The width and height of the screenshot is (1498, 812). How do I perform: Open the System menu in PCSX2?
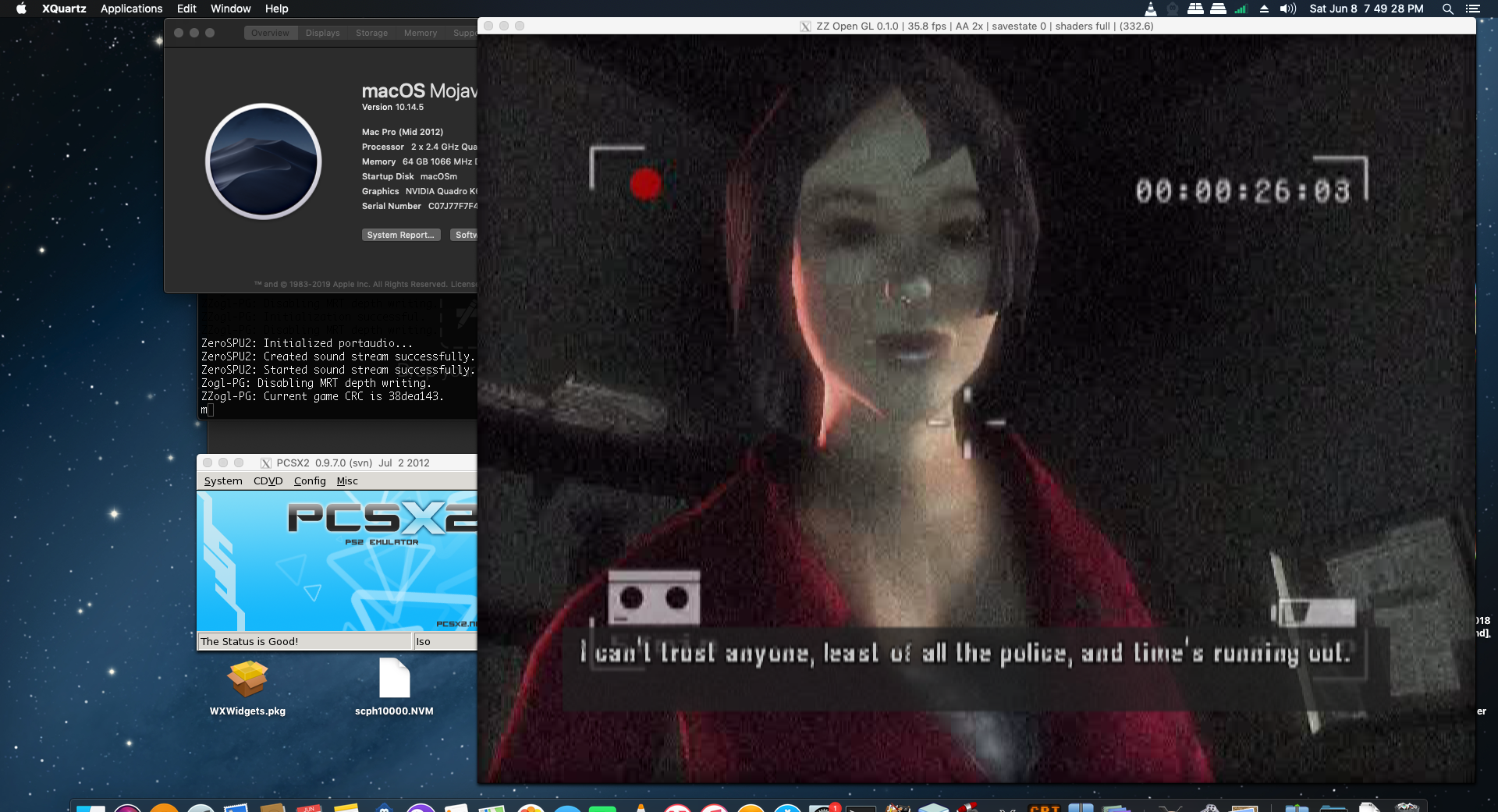pos(223,481)
